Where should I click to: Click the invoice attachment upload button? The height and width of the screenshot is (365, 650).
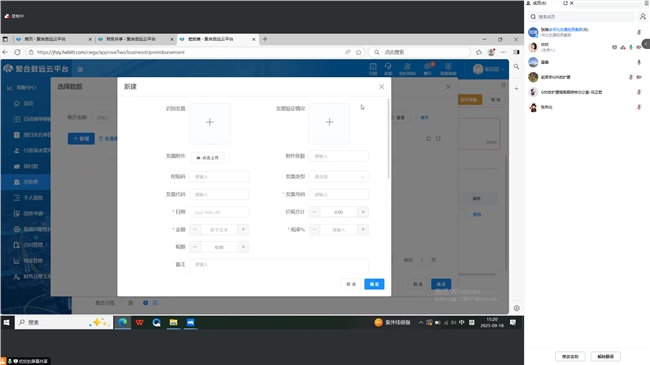tap(208, 158)
